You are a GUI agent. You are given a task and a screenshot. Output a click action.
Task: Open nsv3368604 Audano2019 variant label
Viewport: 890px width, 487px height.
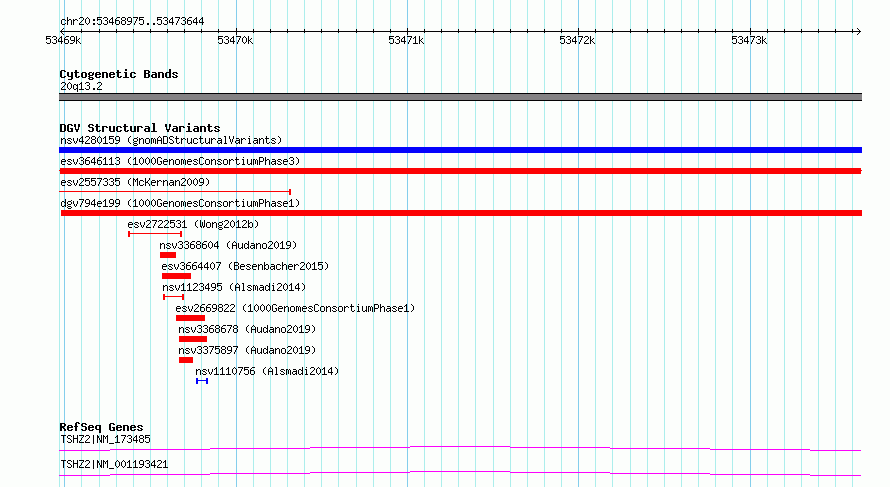228,245
